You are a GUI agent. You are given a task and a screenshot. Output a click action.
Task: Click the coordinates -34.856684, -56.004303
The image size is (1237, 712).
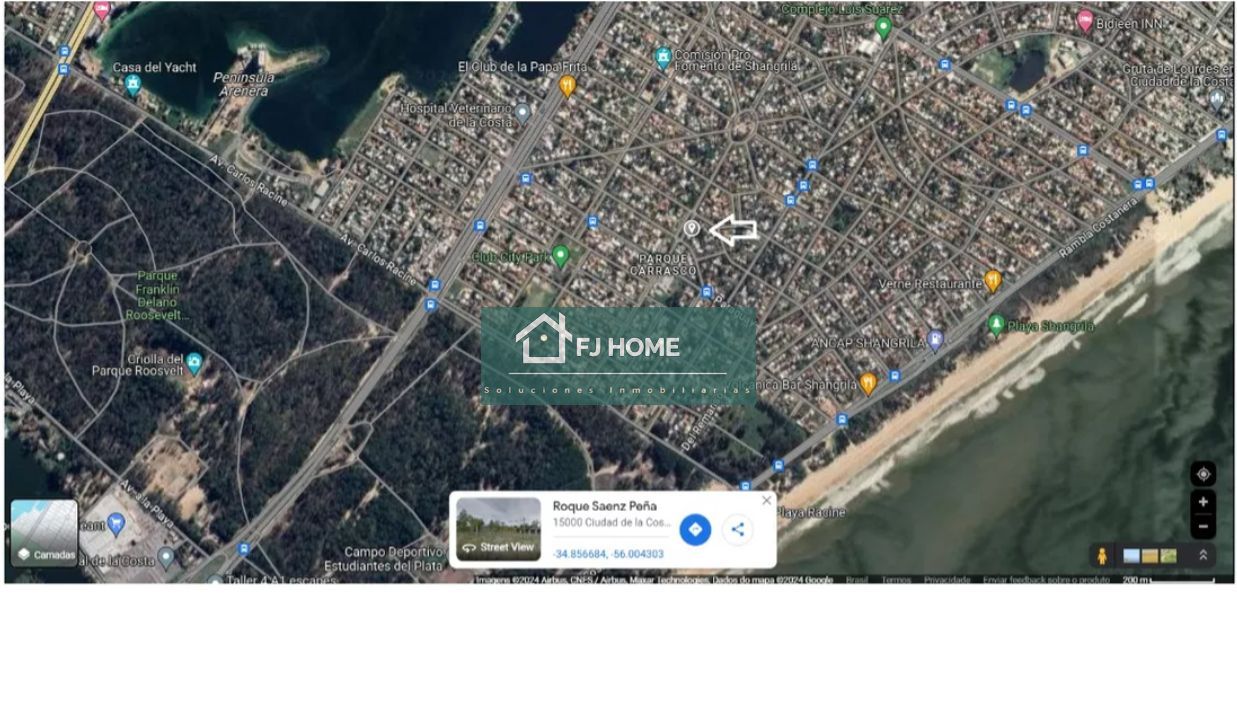608,554
